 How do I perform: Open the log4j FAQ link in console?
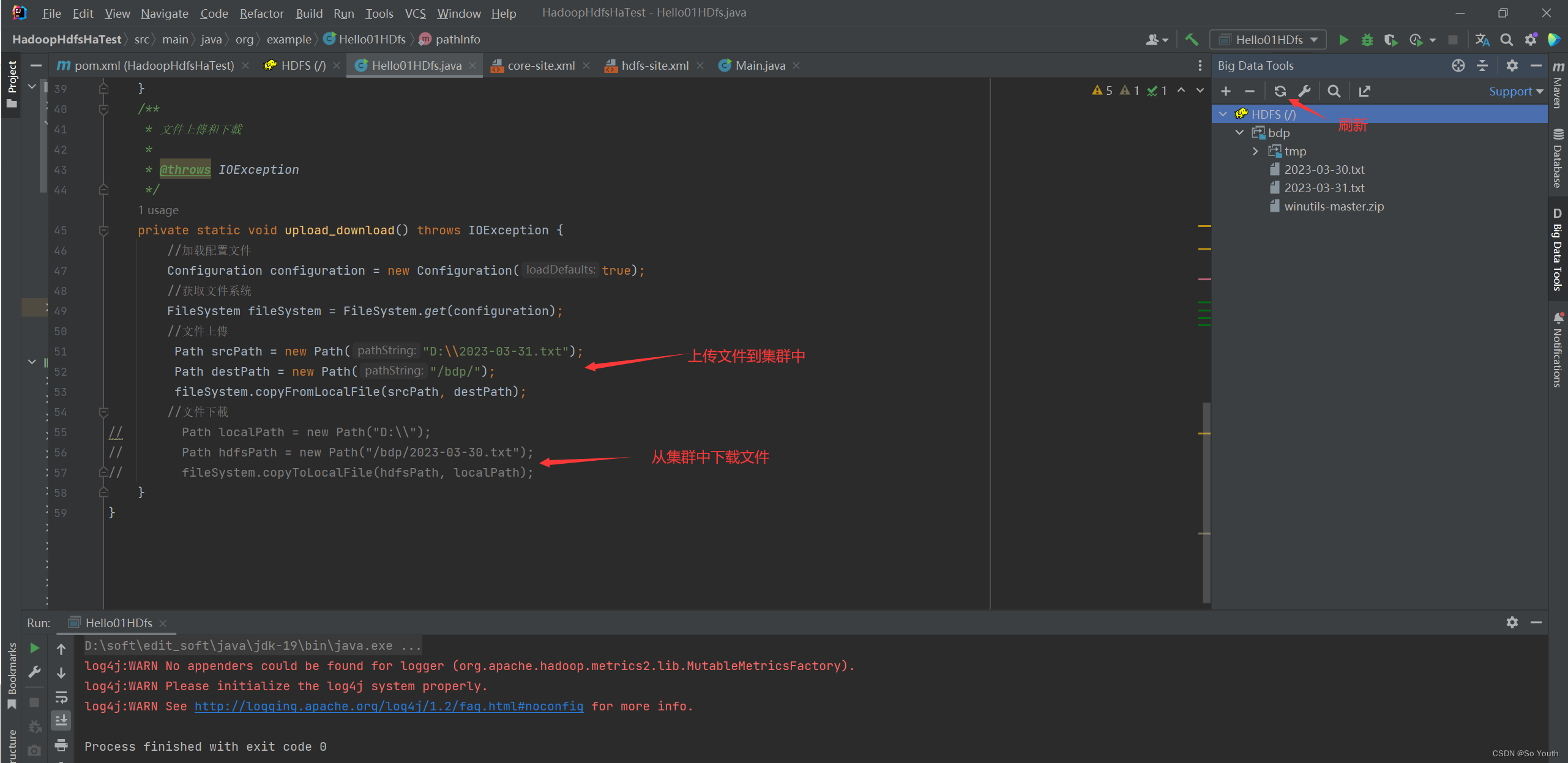coord(389,706)
